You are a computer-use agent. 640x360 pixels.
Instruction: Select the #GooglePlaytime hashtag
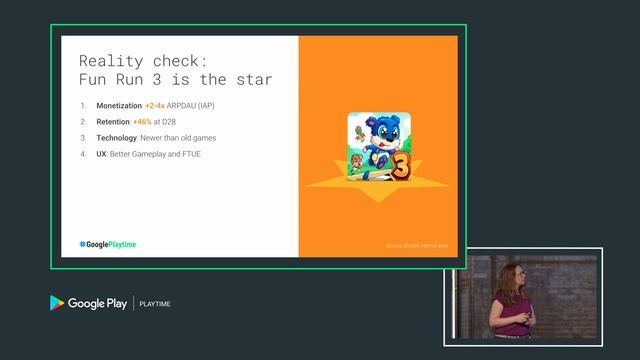[108, 244]
